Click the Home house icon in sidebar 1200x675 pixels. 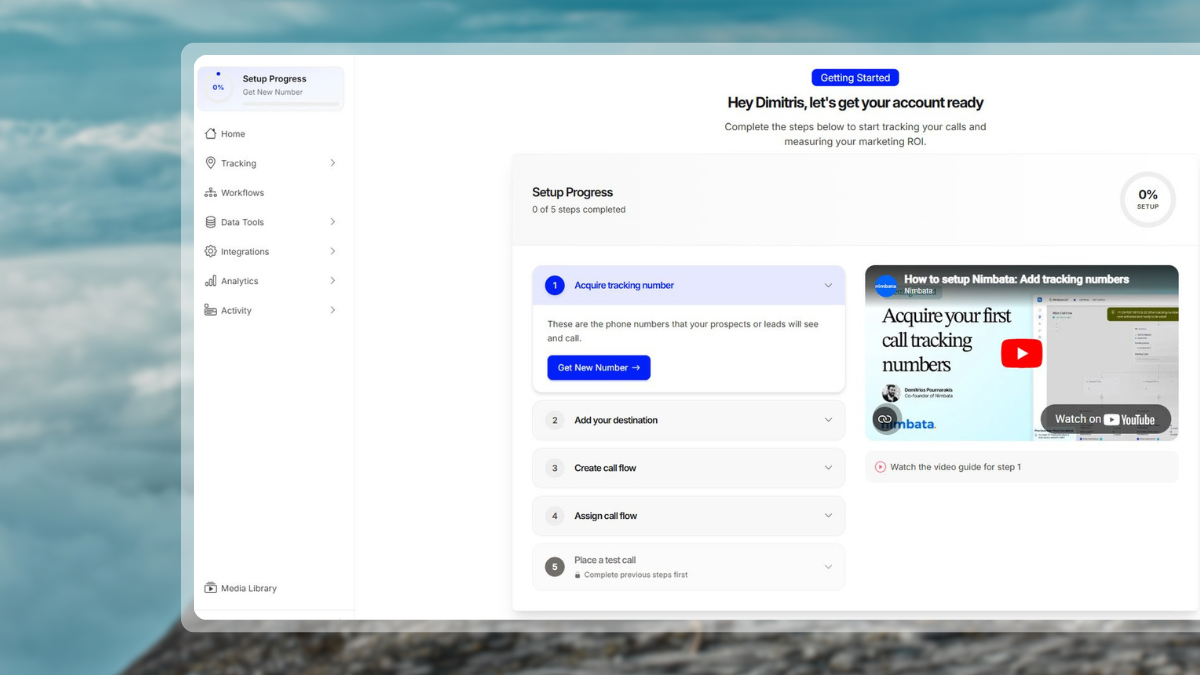210,134
